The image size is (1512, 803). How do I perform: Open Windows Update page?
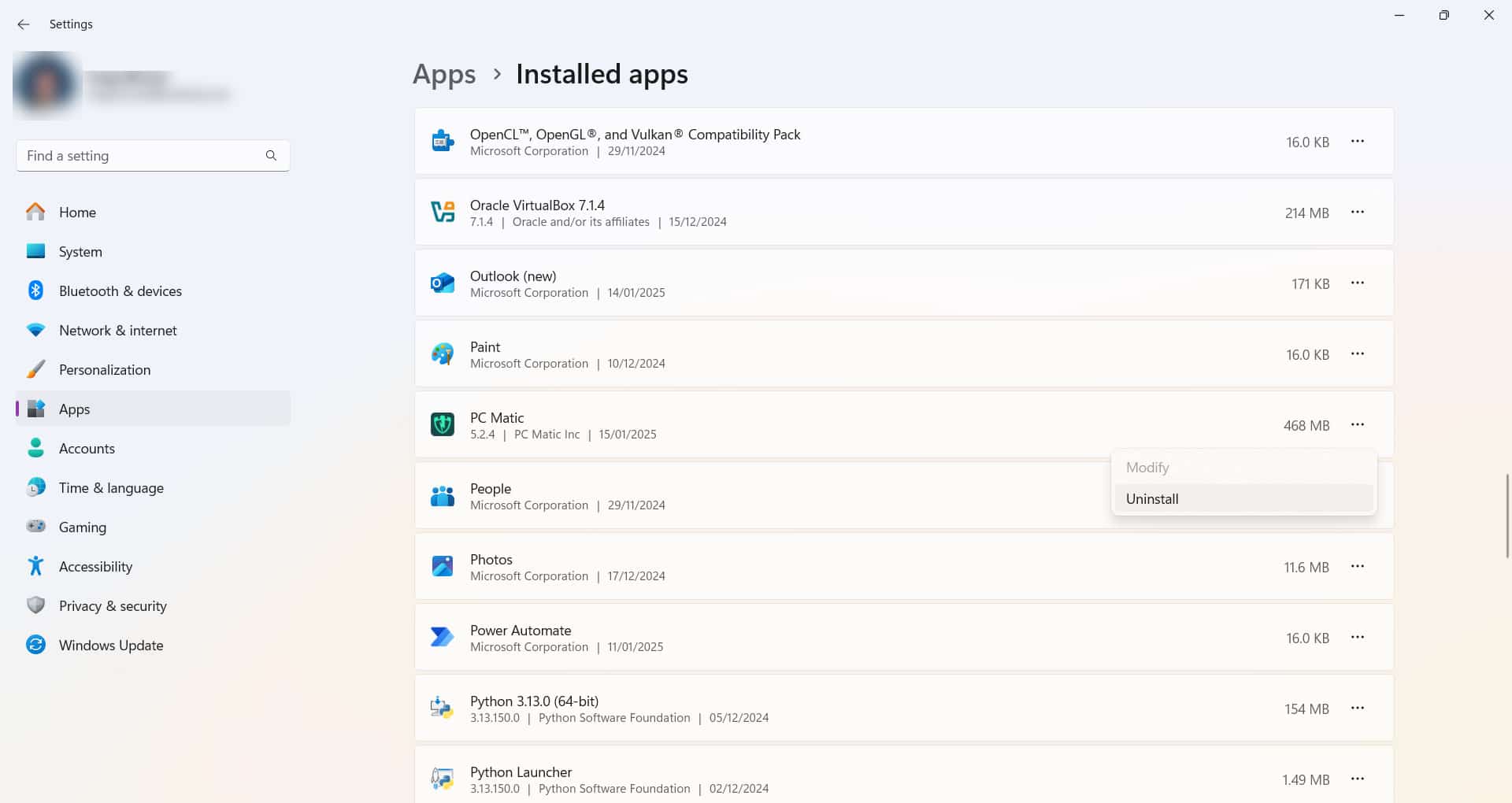153,645
